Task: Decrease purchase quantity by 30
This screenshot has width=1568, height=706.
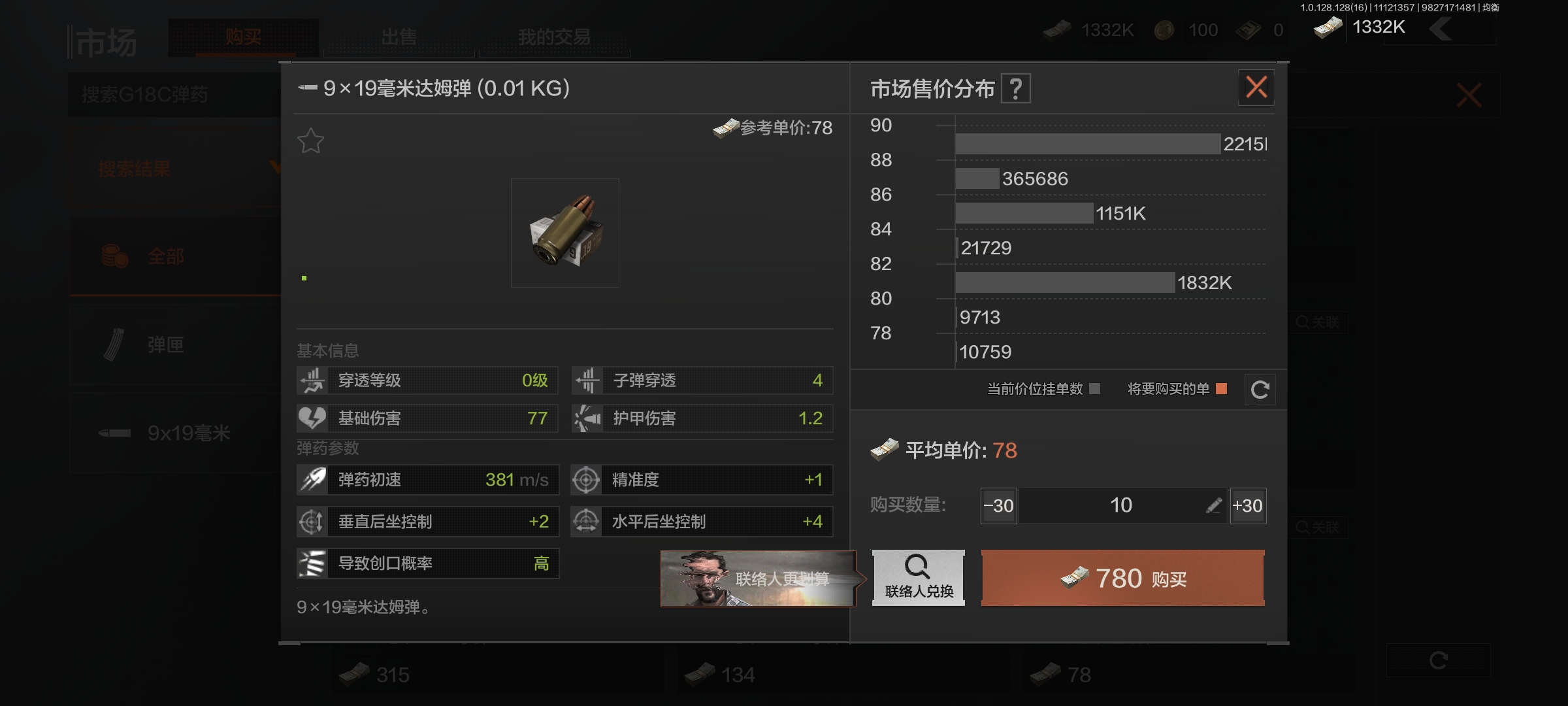Action: tap(998, 505)
